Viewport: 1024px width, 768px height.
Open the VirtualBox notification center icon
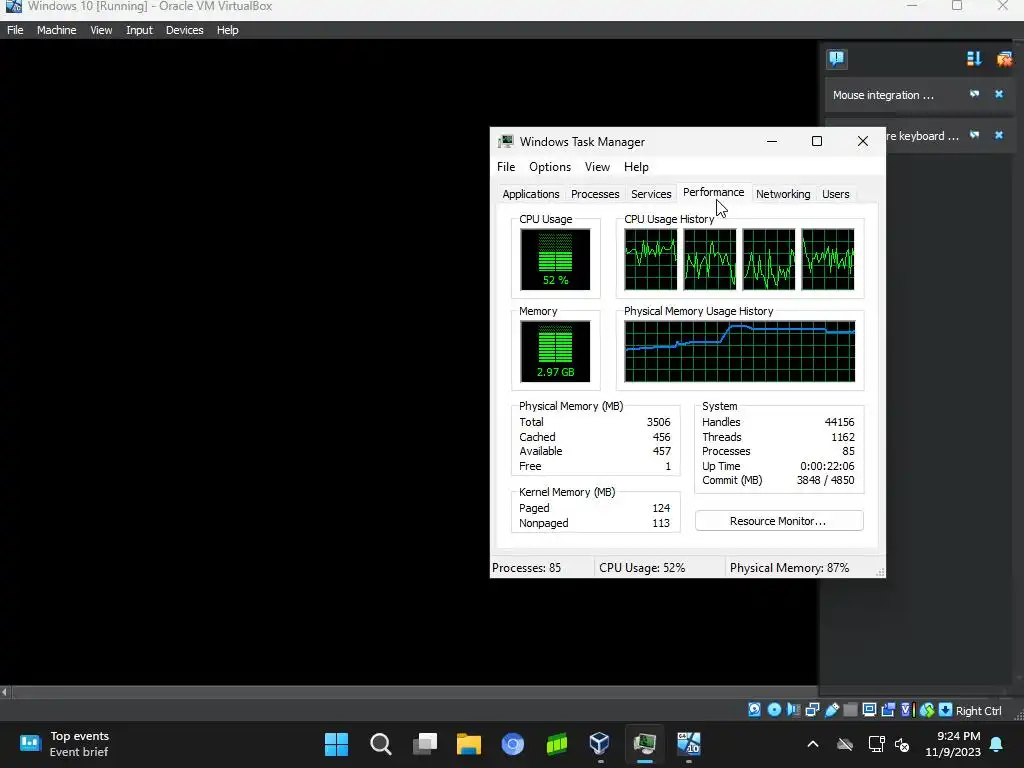(x=836, y=59)
